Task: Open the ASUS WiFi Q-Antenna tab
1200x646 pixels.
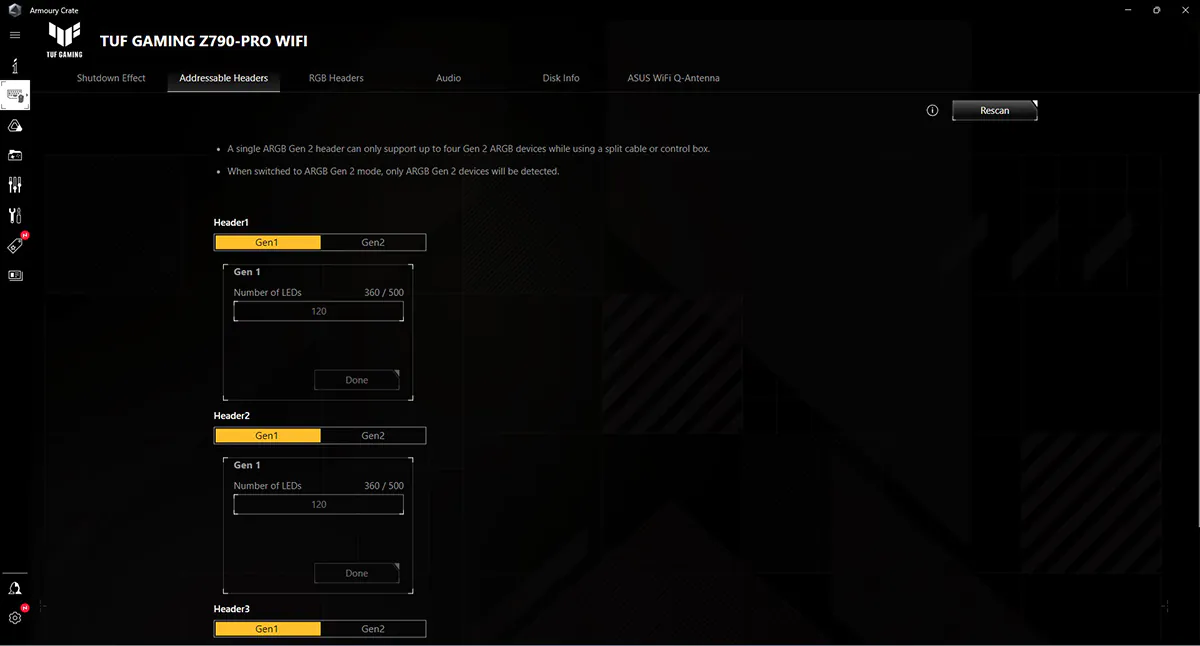Action: tap(673, 78)
